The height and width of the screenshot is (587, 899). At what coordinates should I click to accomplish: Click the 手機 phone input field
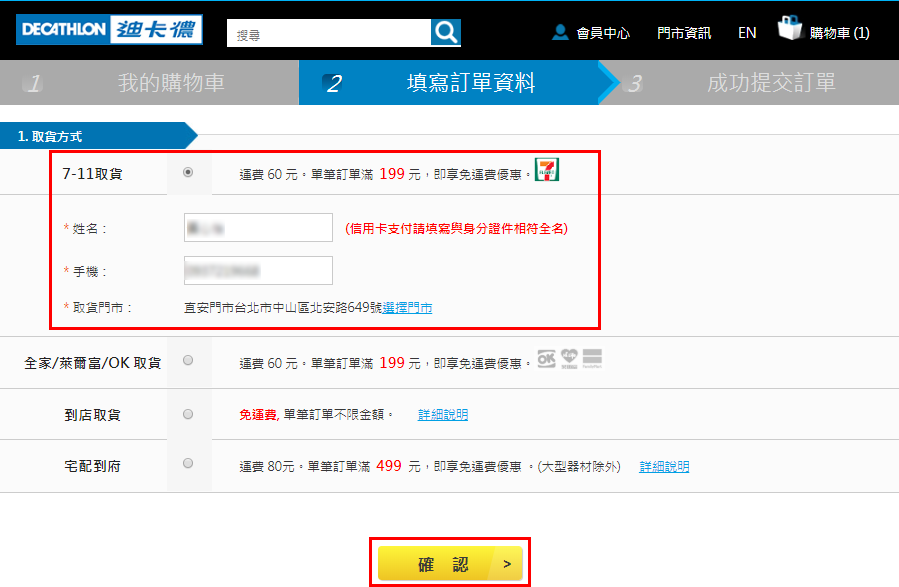coord(258,271)
